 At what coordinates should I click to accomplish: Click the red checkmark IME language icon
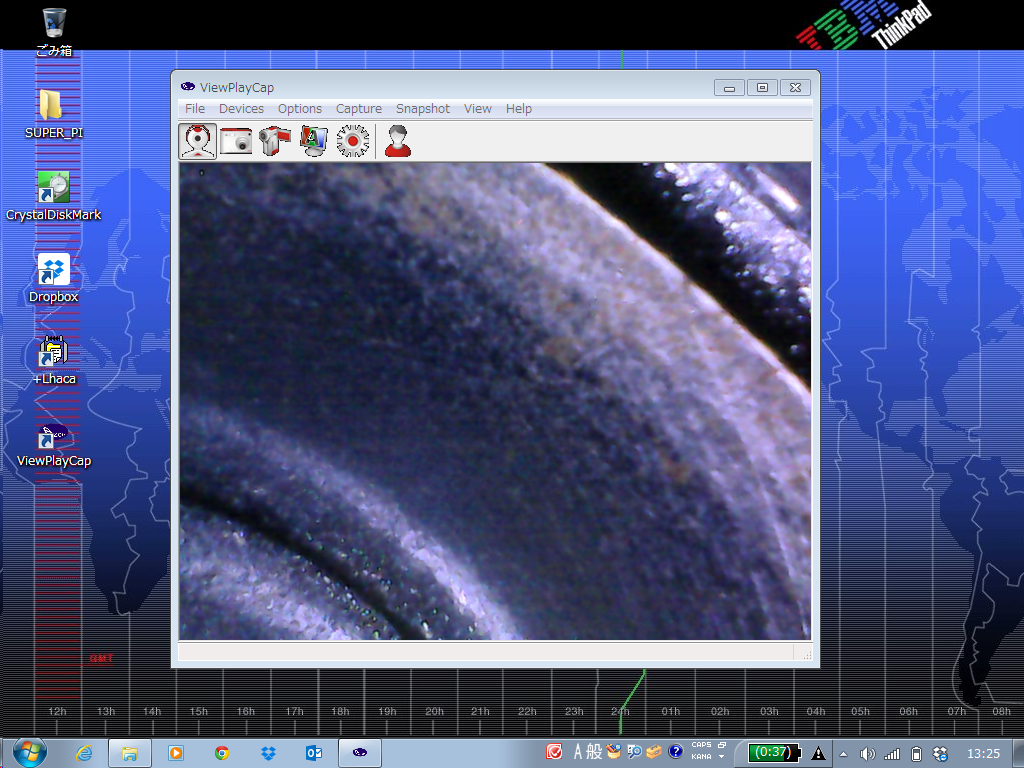[x=554, y=752]
